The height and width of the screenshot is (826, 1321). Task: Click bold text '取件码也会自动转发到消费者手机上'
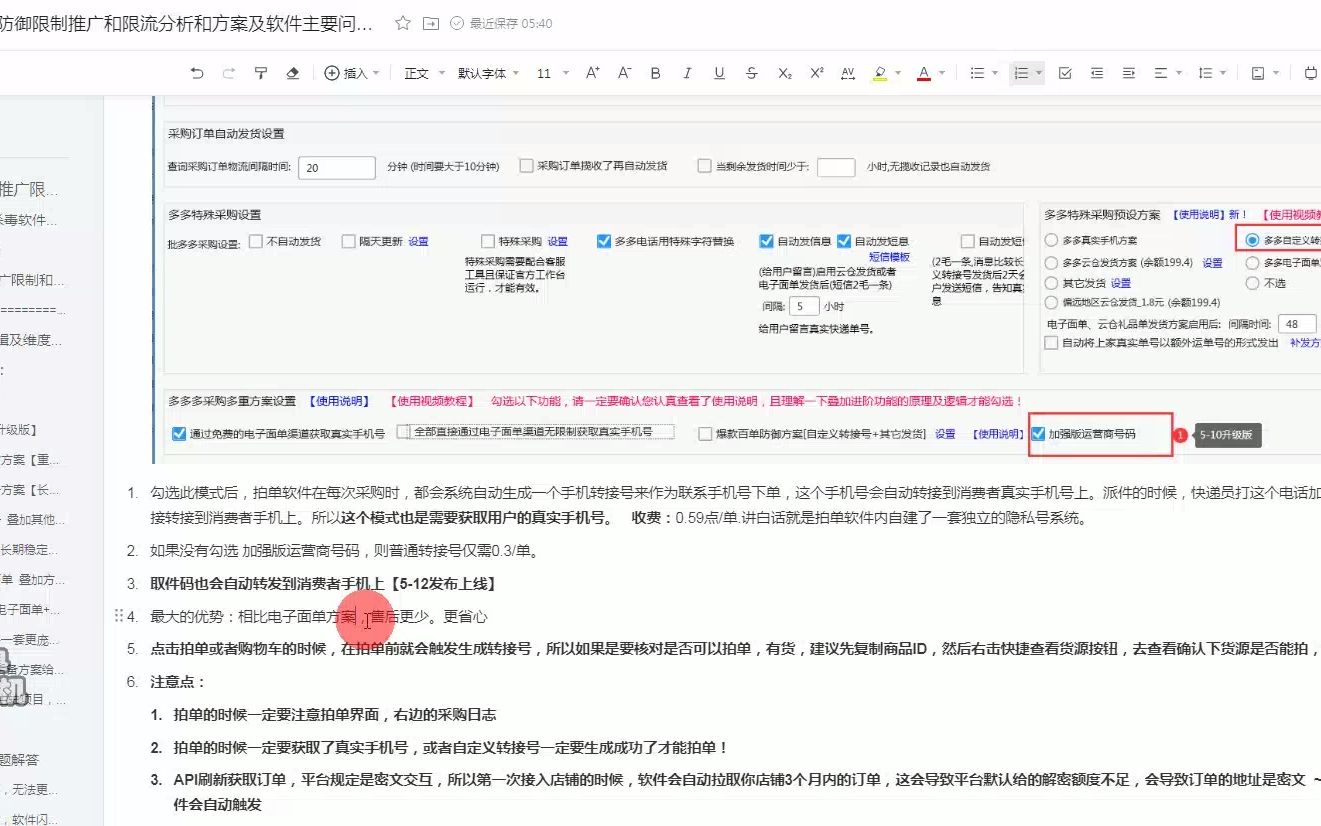tap(267, 583)
